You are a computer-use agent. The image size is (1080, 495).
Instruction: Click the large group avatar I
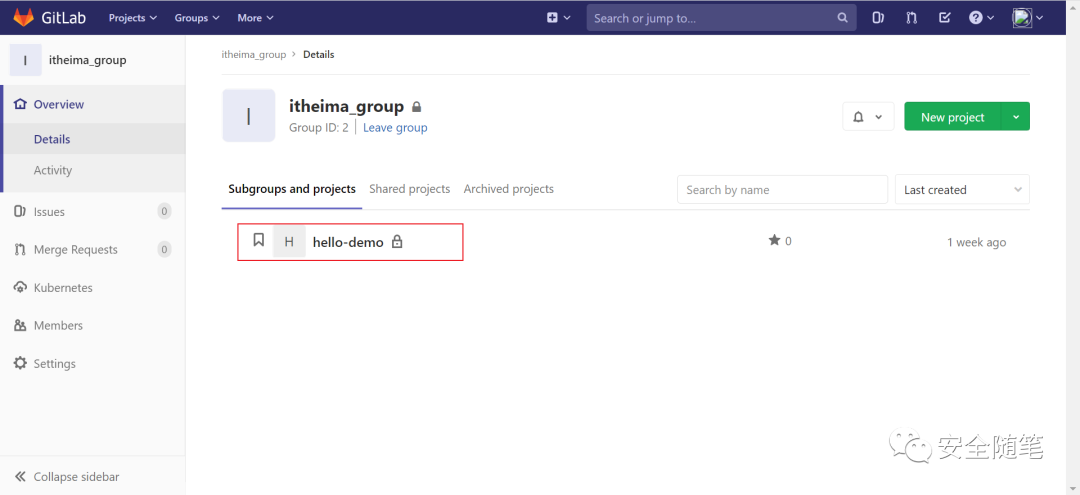(x=249, y=116)
